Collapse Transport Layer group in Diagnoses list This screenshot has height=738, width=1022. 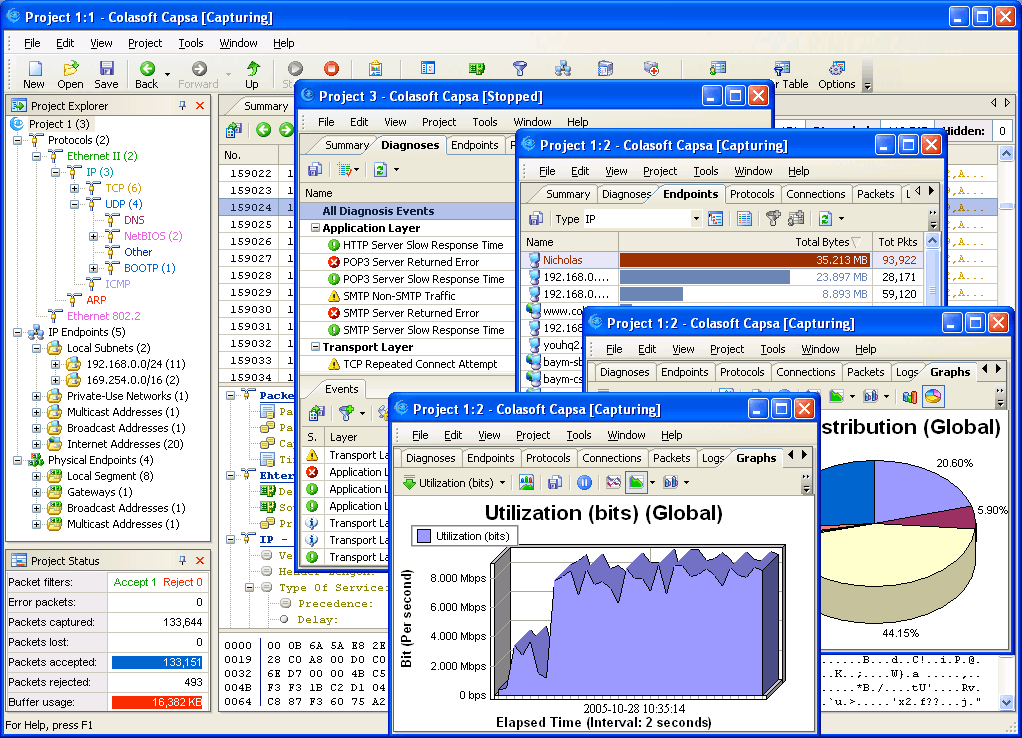click(315, 347)
